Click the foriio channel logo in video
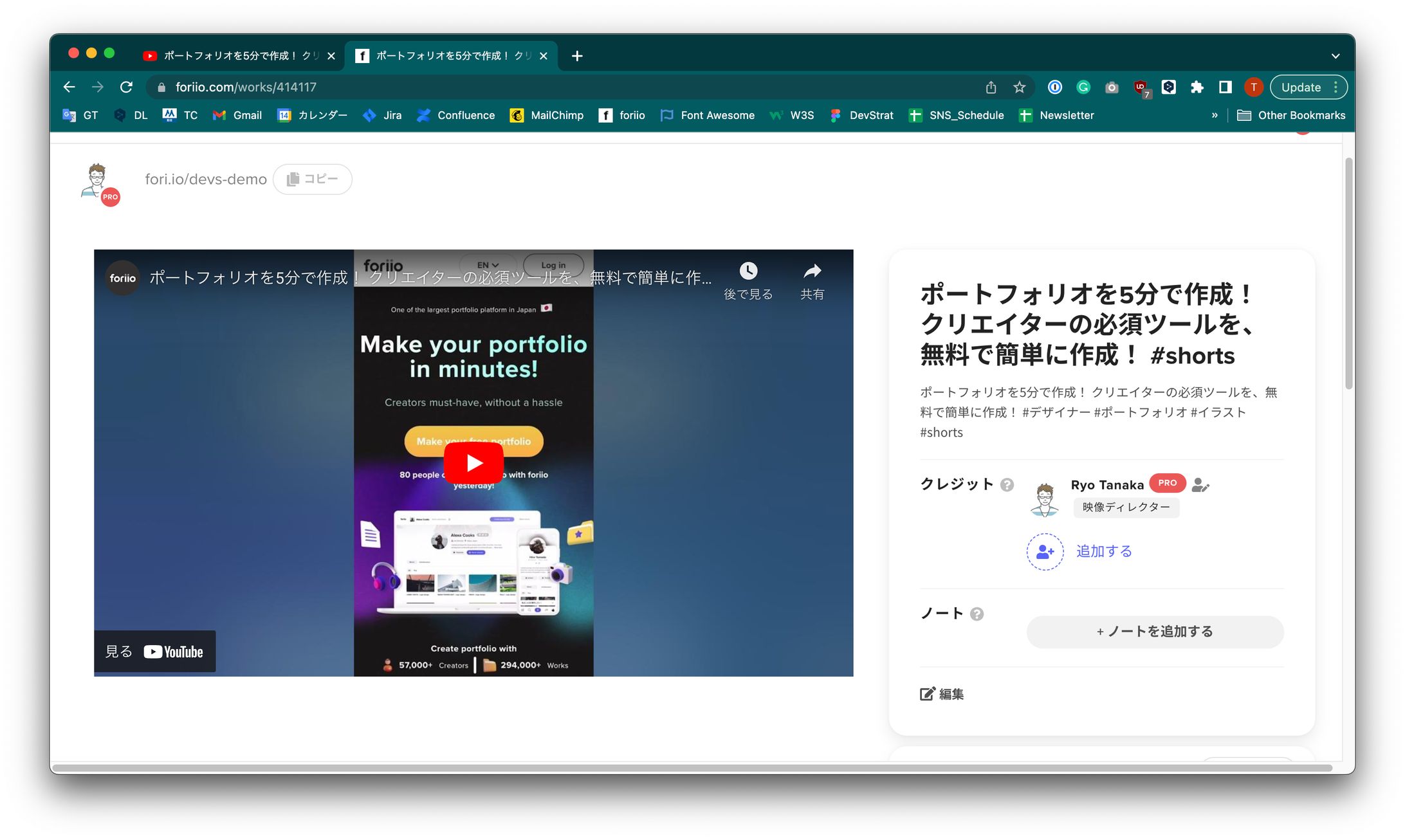1405x840 pixels. (x=122, y=278)
